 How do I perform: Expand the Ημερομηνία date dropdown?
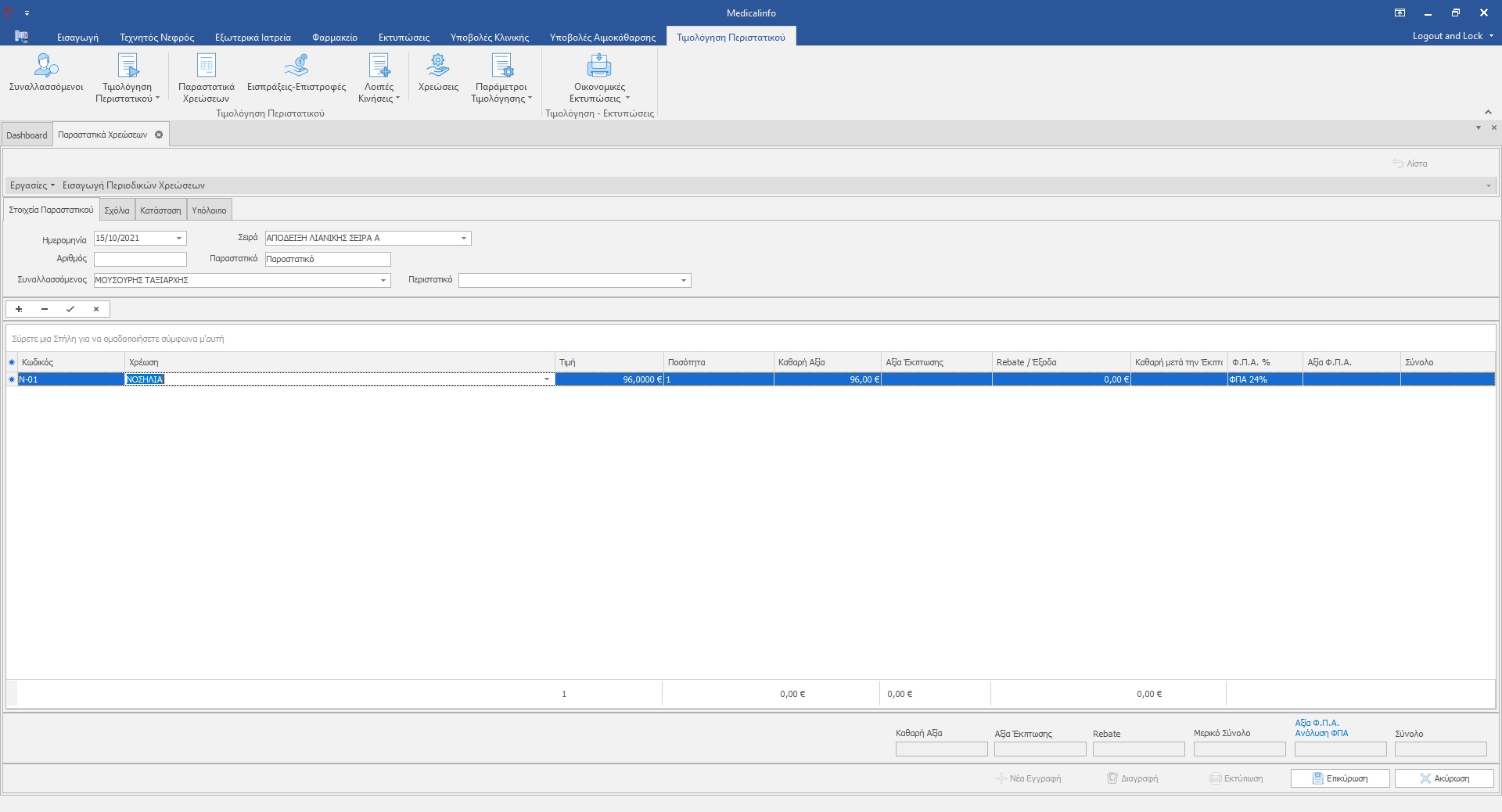pyautogui.click(x=179, y=238)
